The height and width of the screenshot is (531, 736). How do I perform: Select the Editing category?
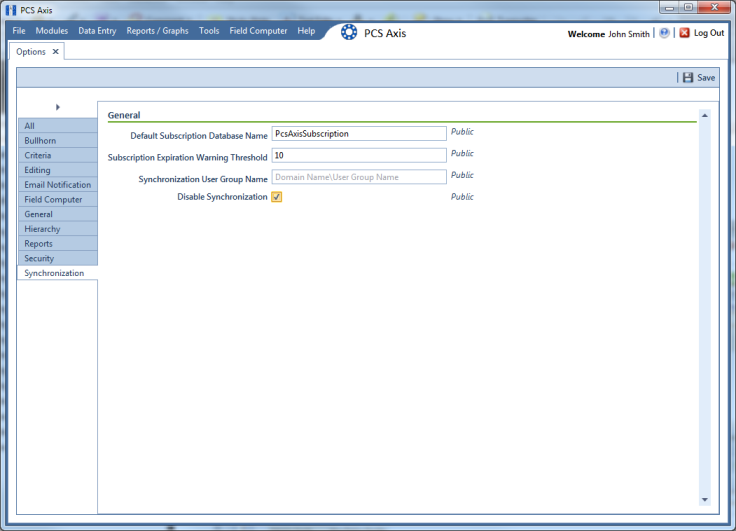point(58,170)
